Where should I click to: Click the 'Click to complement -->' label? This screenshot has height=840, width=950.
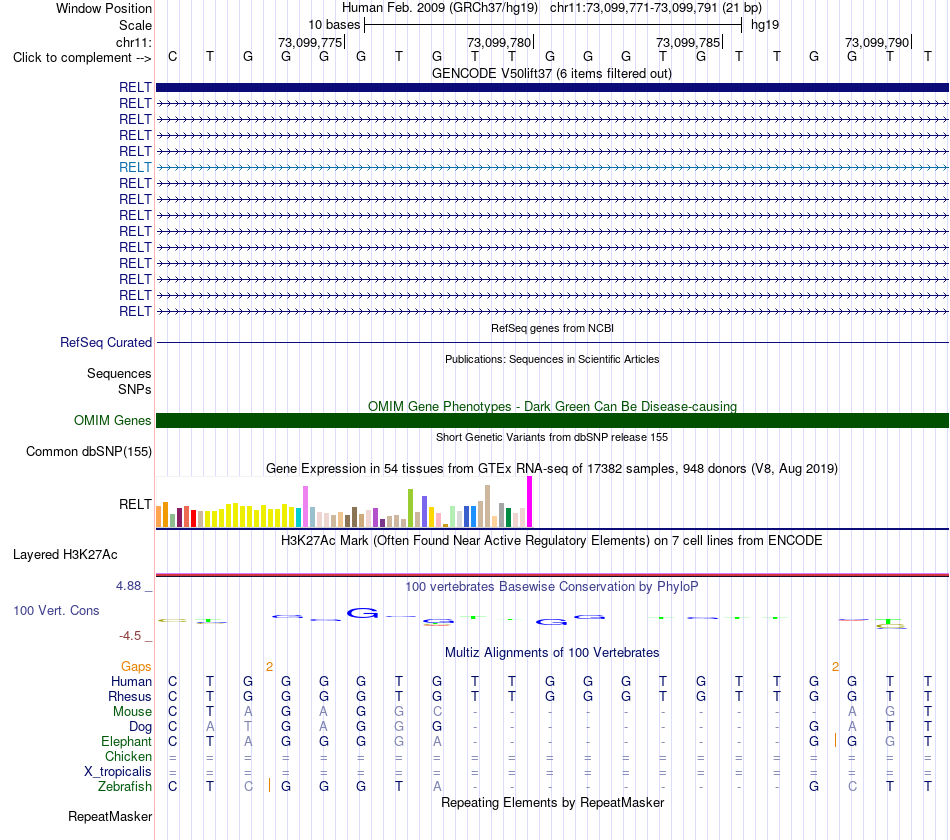[x=82, y=58]
